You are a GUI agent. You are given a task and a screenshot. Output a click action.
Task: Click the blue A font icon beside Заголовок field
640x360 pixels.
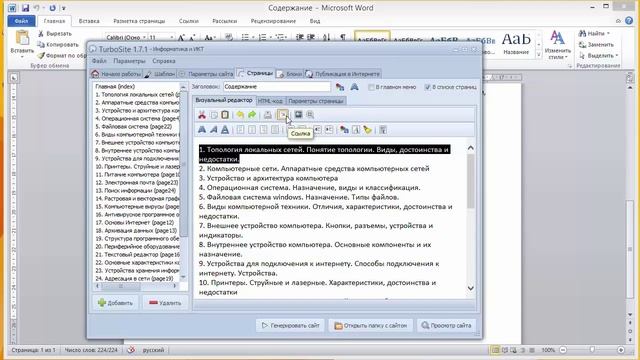(x=354, y=87)
